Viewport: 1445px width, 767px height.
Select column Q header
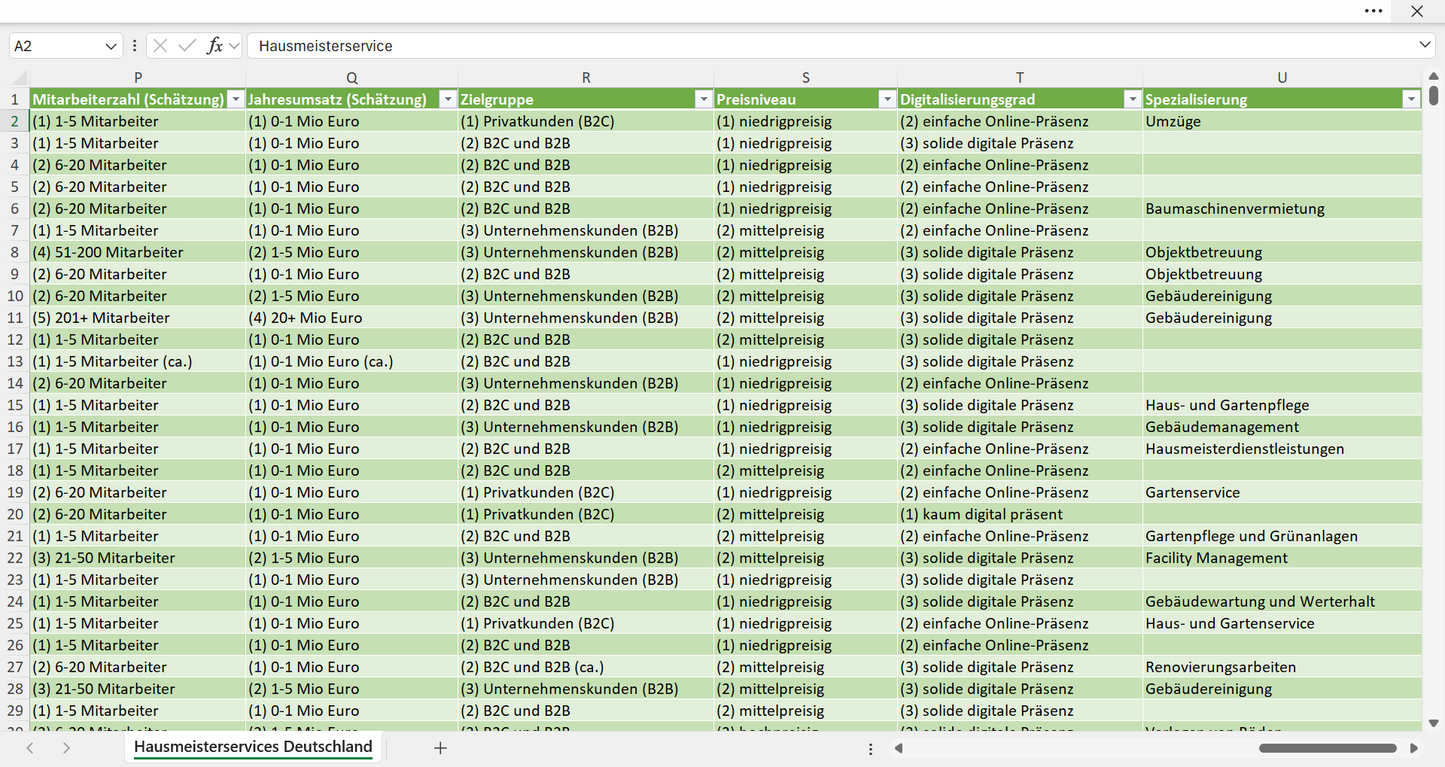[352, 77]
